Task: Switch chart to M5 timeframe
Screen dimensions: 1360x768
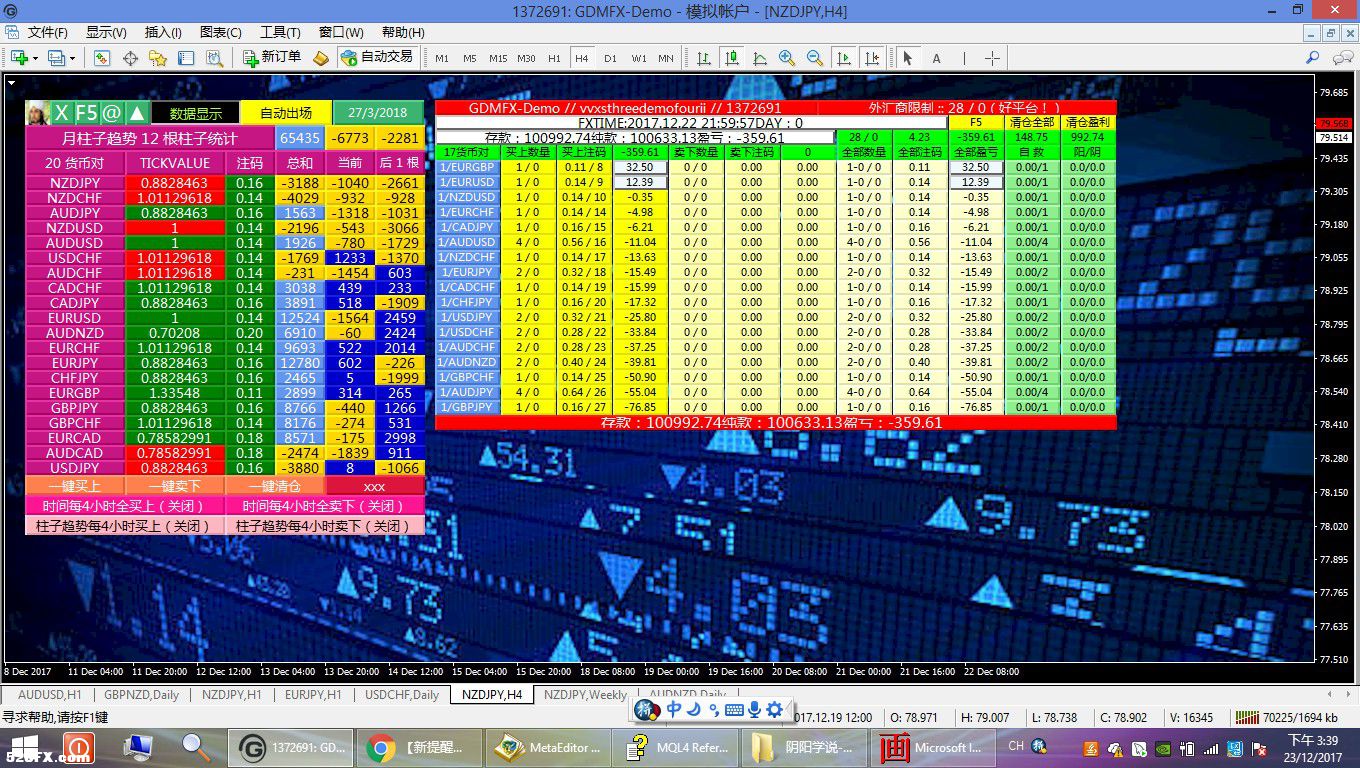Action: point(470,58)
